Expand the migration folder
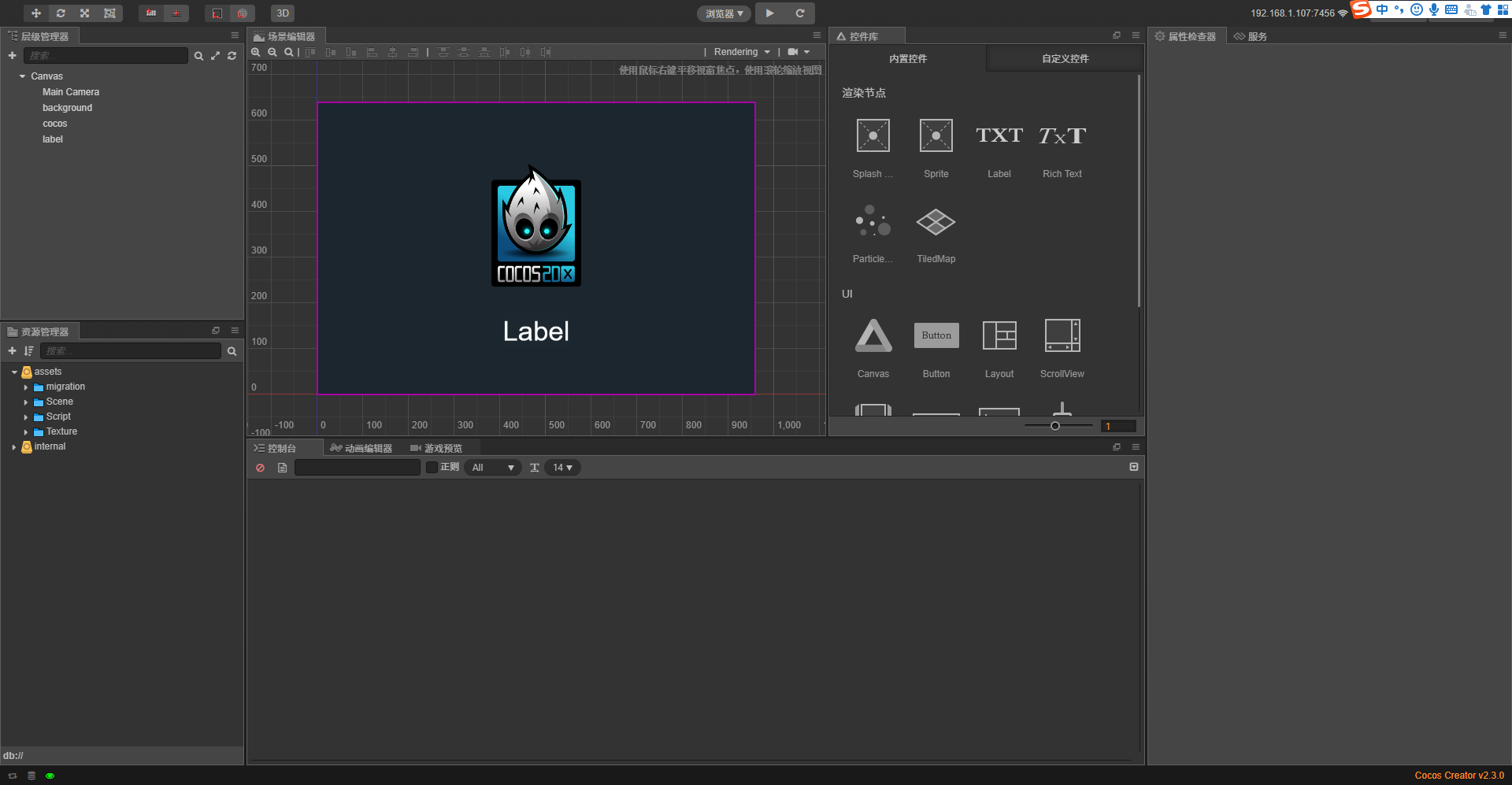 [26, 387]
